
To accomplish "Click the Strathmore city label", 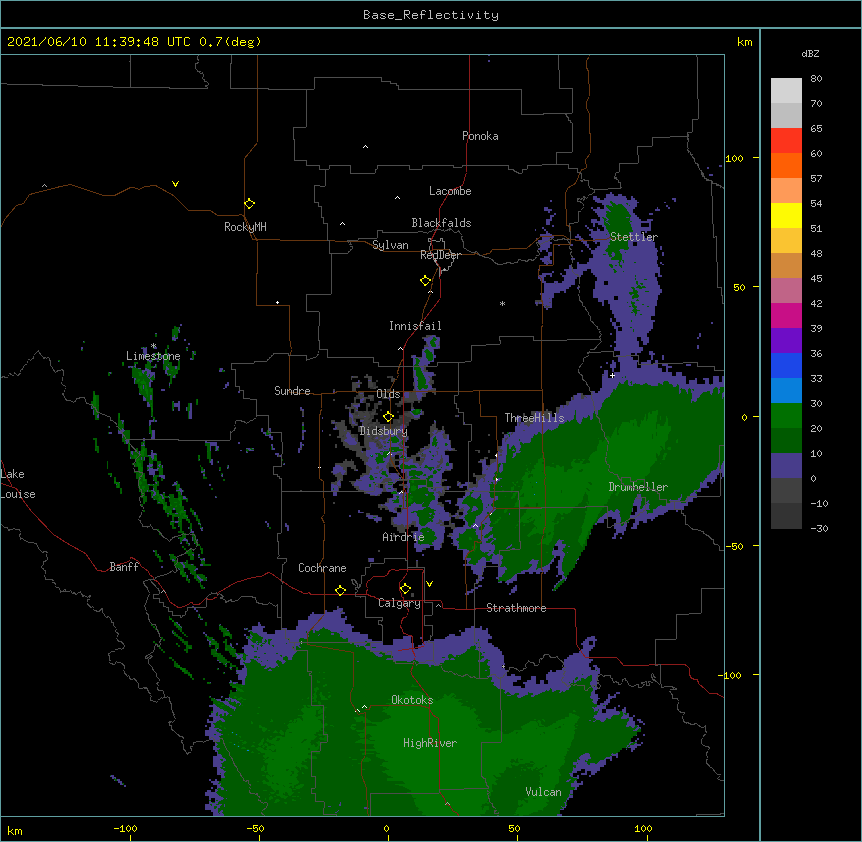I will (516, 608).
